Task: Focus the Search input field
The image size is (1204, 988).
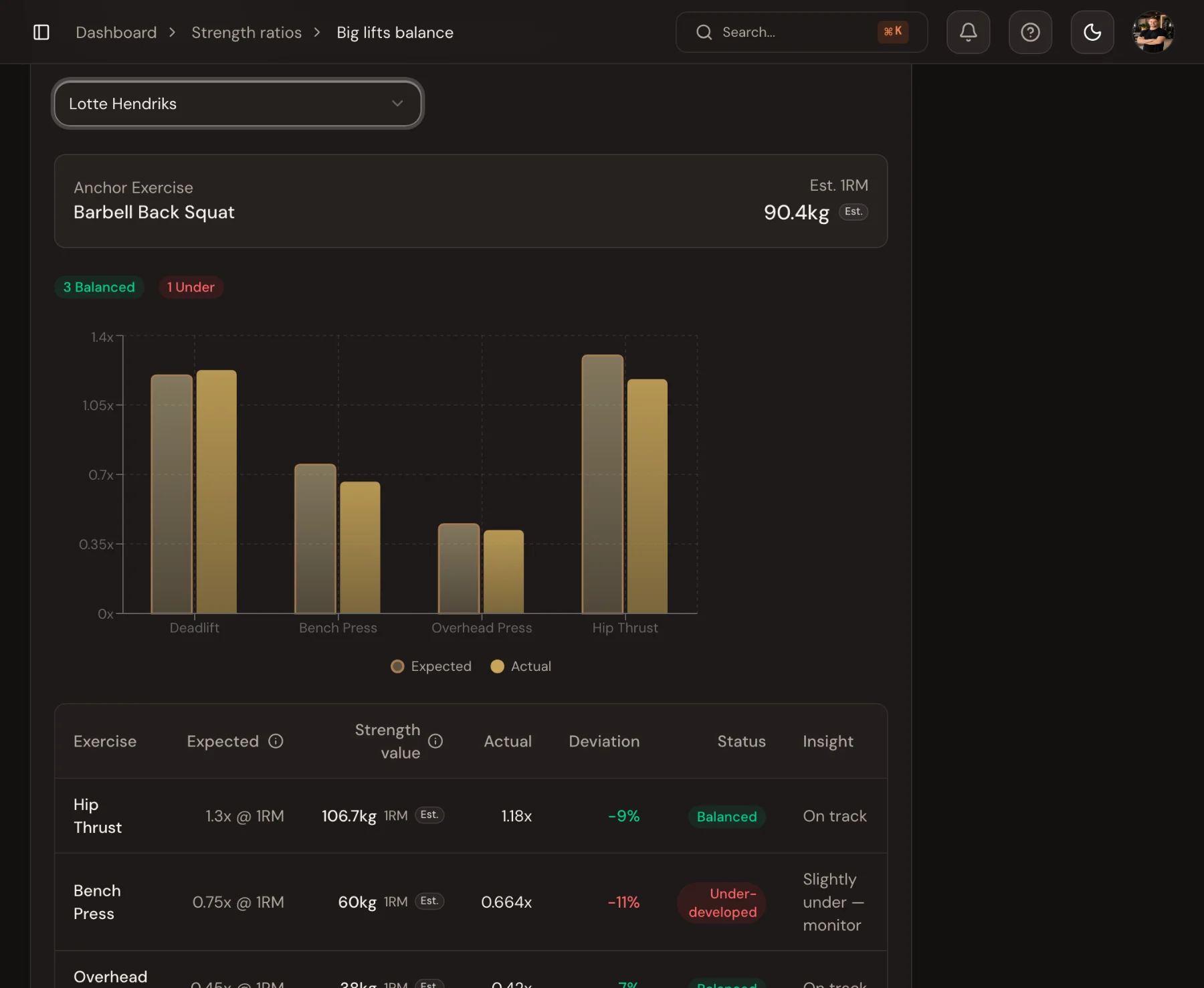Action: point(801,32)
